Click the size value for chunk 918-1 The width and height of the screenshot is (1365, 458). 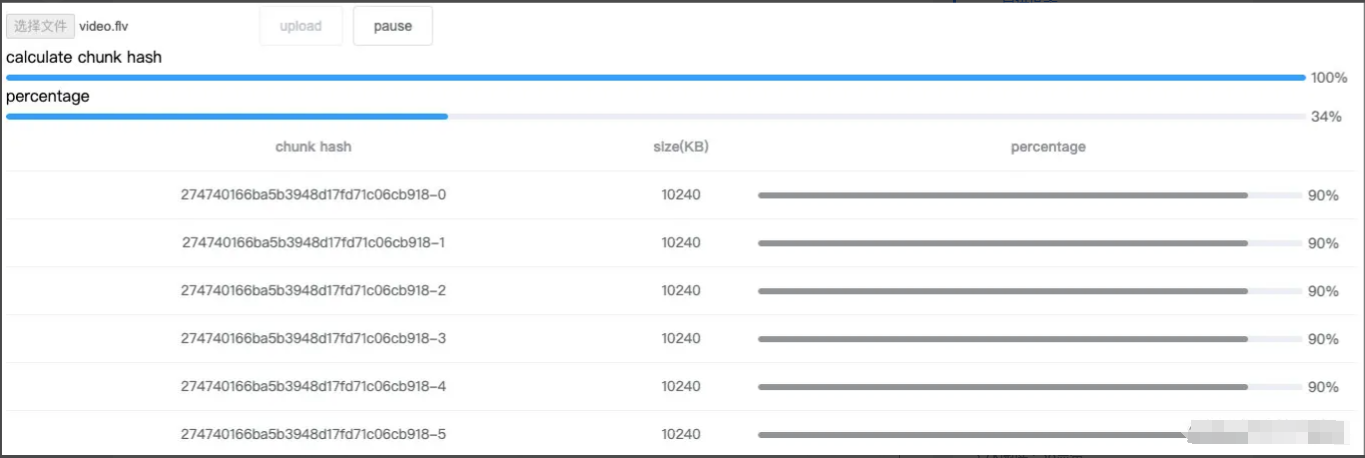pyautogui.click(x=680, y=242)
